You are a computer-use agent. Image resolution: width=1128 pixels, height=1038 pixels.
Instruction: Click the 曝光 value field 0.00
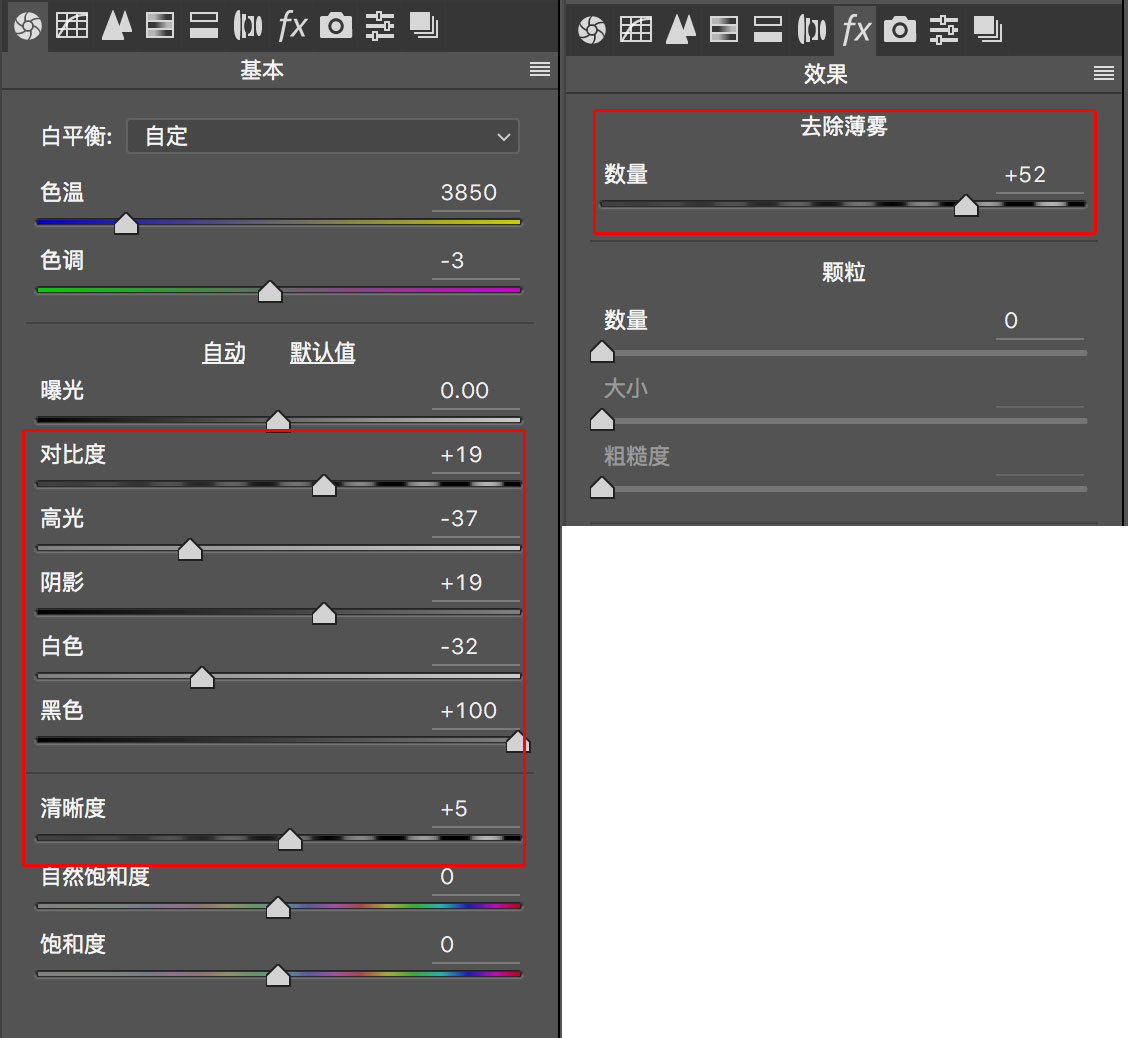tap(476, 391)
